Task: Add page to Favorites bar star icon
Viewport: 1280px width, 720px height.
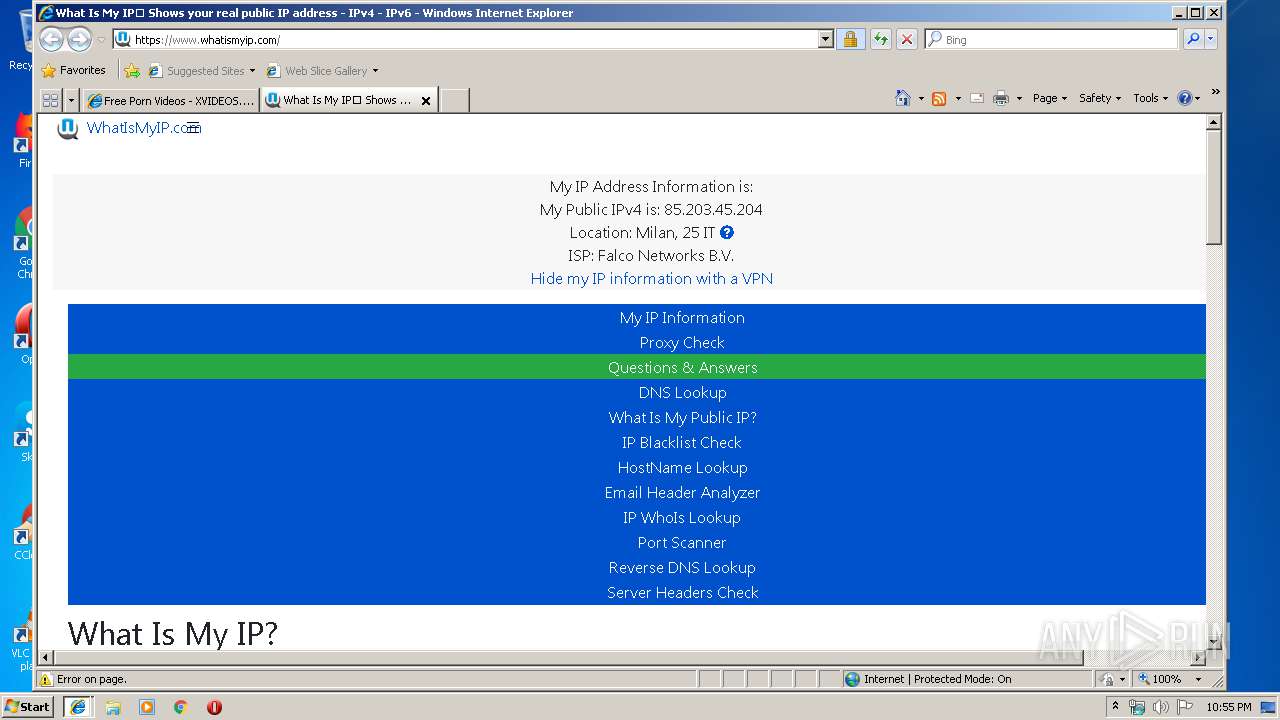Action: point(131,71)
